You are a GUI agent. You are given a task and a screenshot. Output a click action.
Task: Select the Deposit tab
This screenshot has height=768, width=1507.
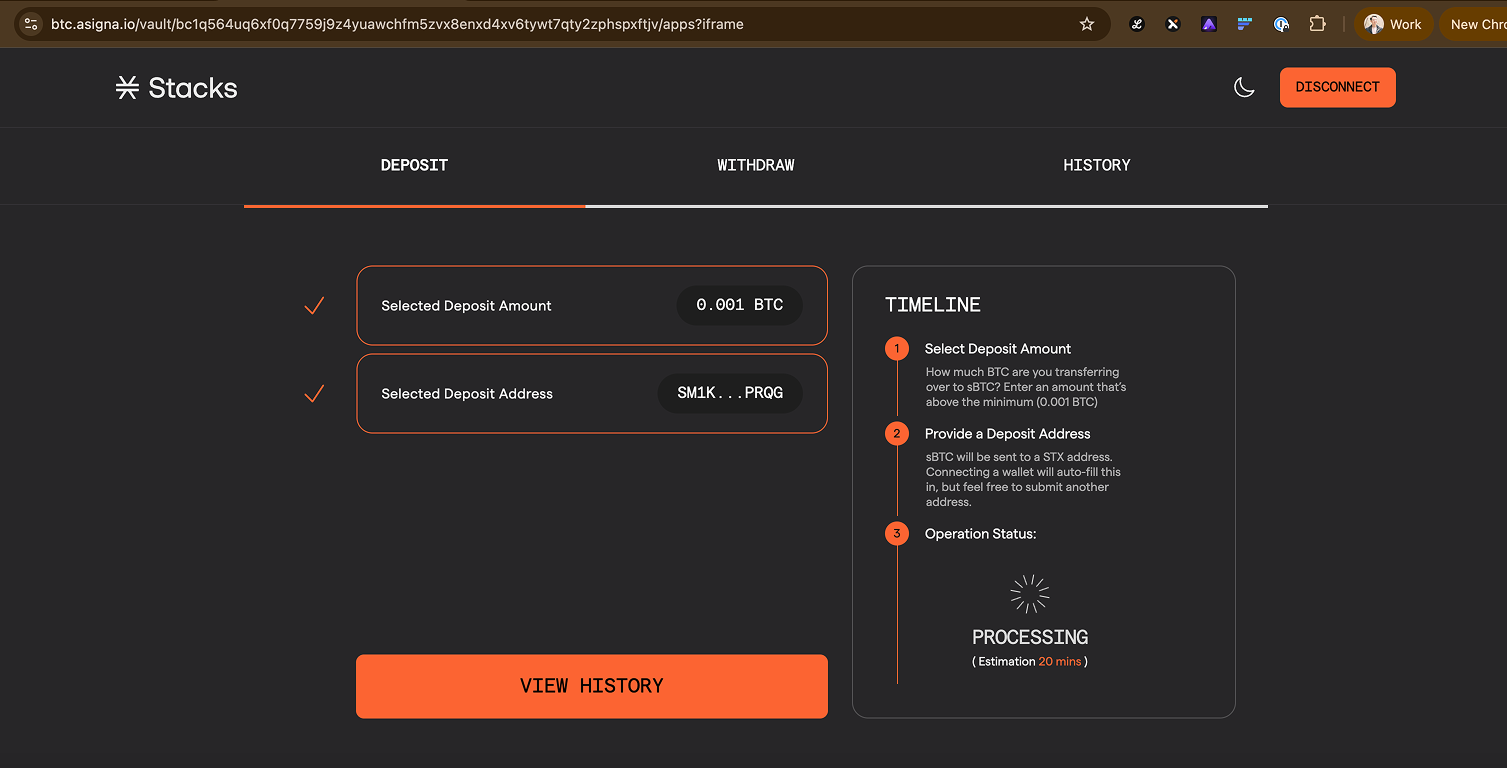pyautogui.click(x=414, y=165)
